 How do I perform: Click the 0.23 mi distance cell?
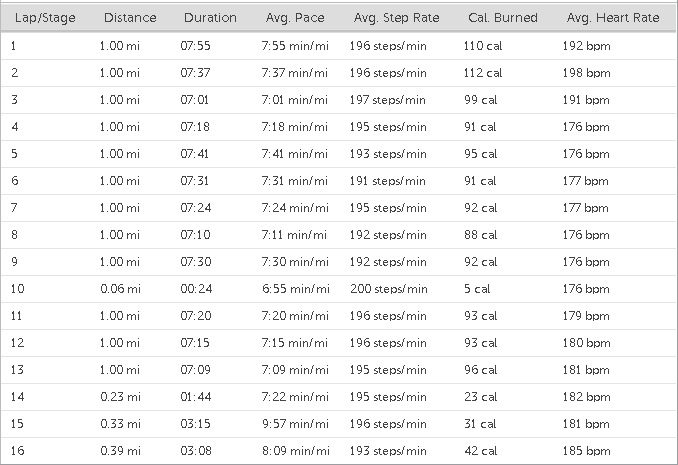[120, 397]
